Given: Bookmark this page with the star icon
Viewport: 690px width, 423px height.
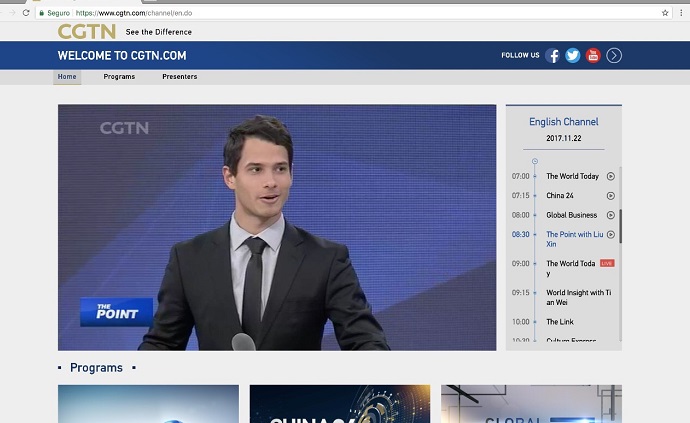Looking at the screenshot, I should (x=665, y=13).
